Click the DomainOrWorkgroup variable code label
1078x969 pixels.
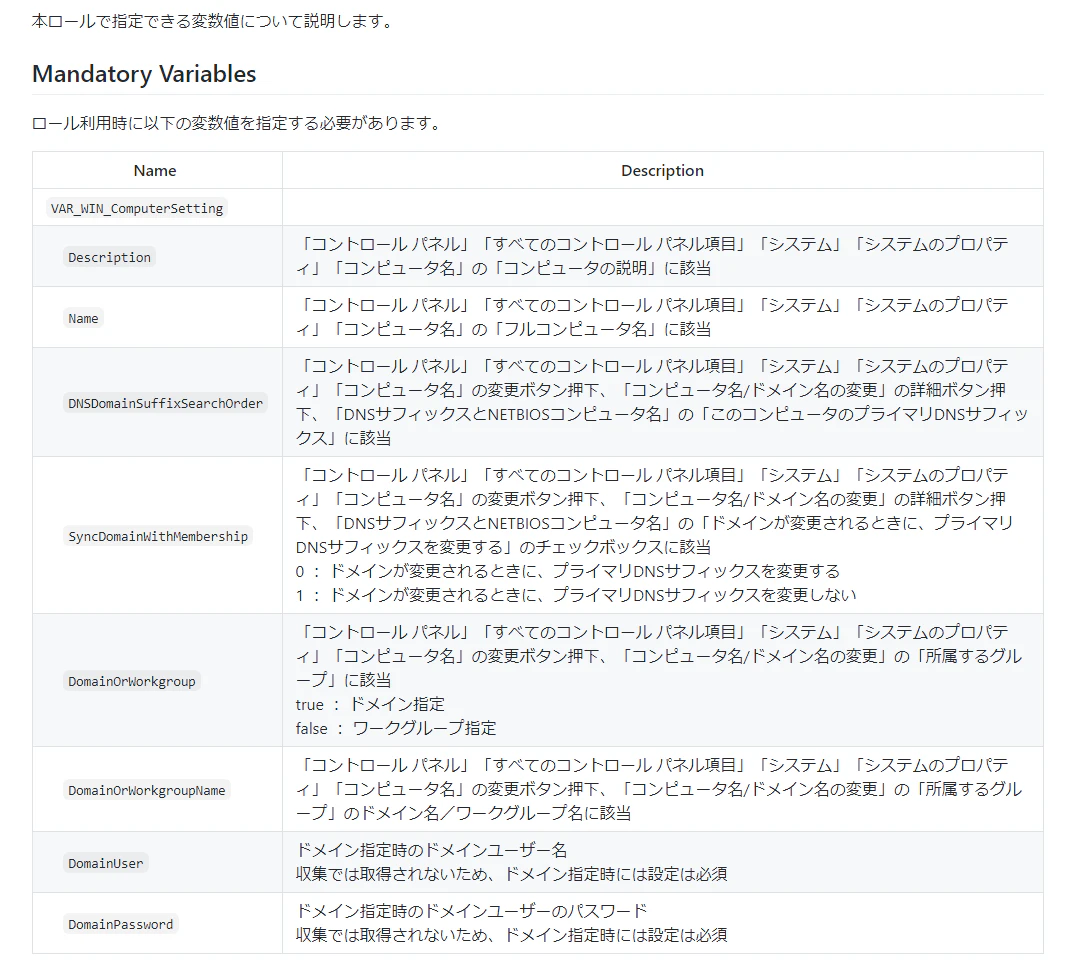[131, 682]
